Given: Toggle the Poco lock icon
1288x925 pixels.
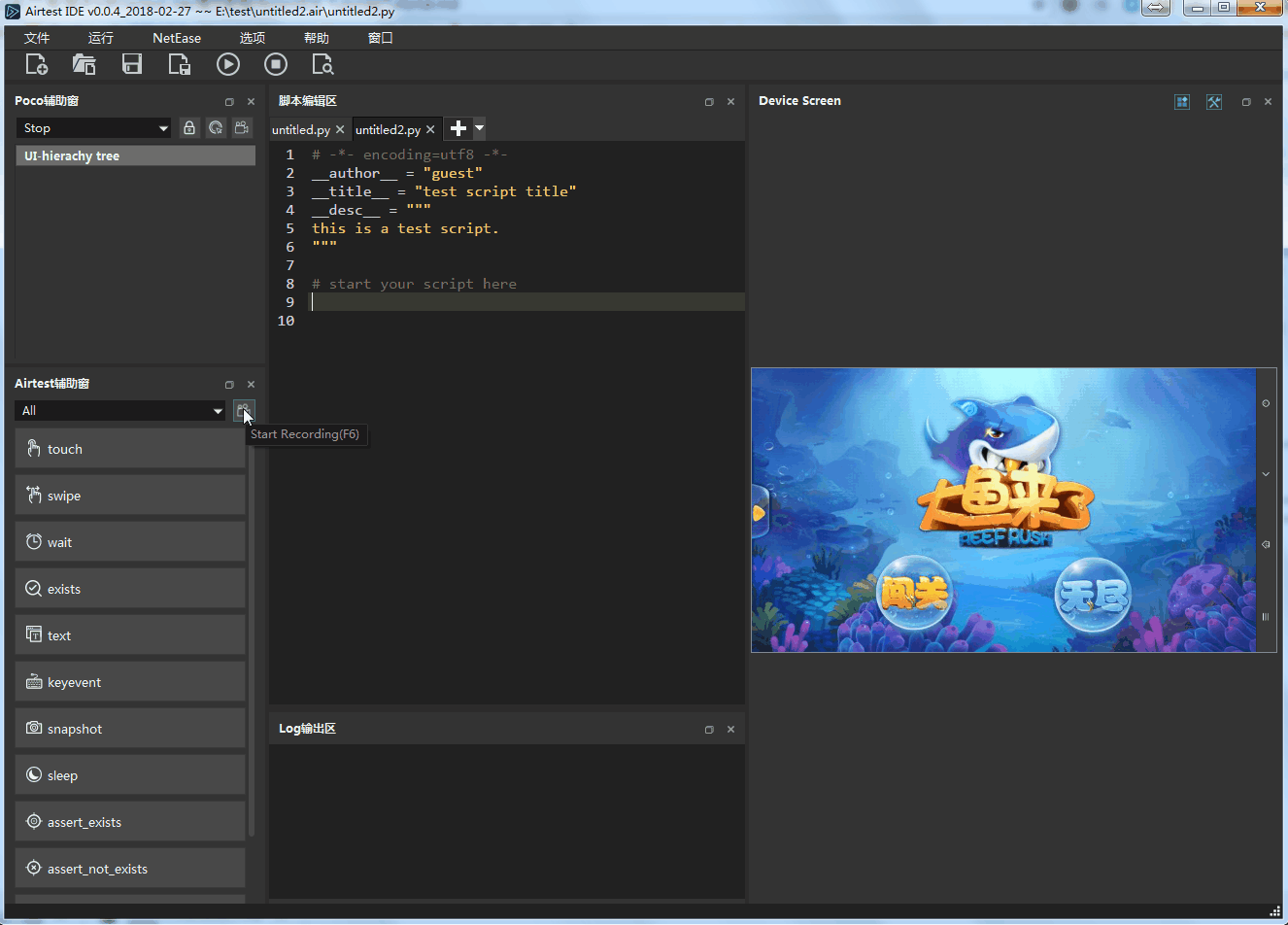Looking at the screenshot, I should click(189, 127).
